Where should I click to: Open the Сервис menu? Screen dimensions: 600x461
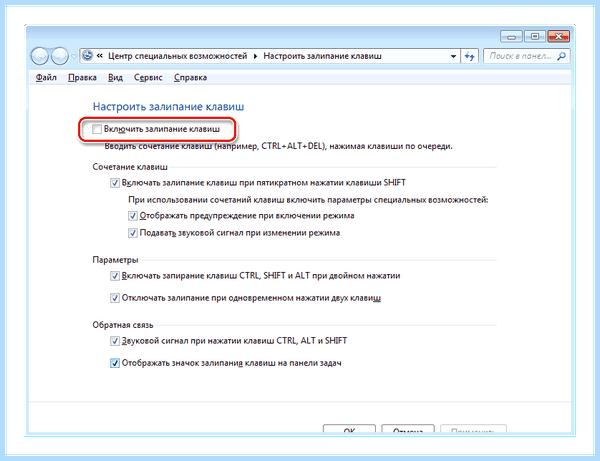148,78
